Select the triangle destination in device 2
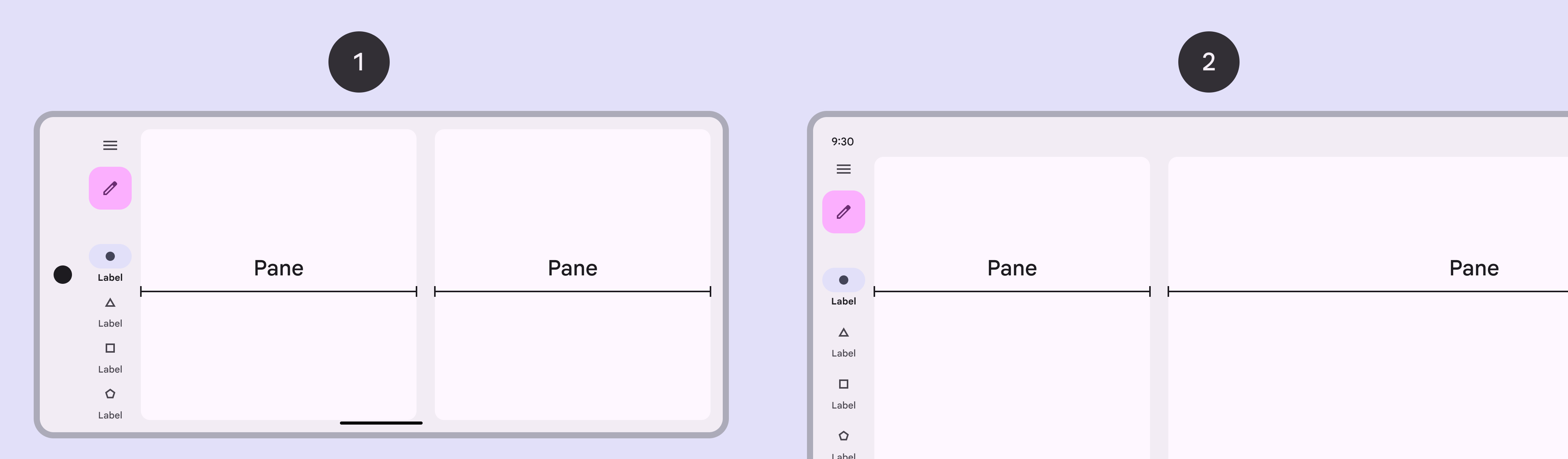Image resolution: width=1568 pixels, height=459 pixels. tap(843, 333)
